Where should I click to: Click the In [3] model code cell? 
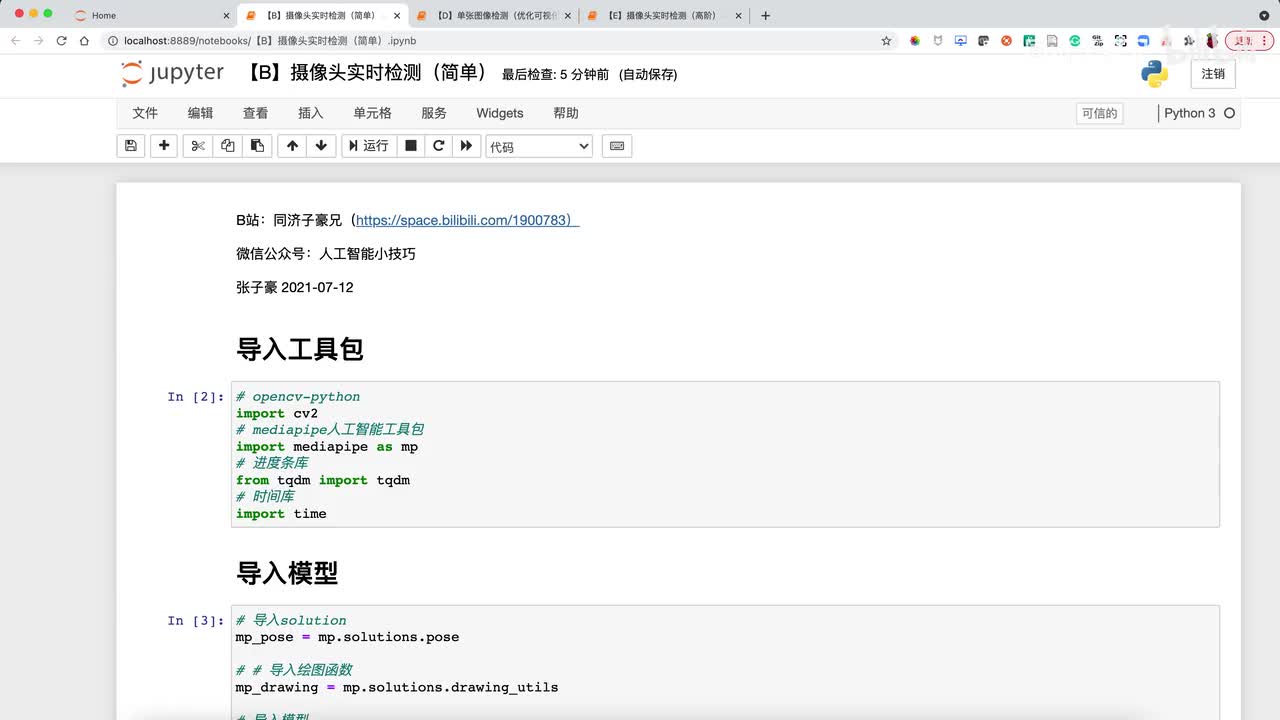coord(725,662)
